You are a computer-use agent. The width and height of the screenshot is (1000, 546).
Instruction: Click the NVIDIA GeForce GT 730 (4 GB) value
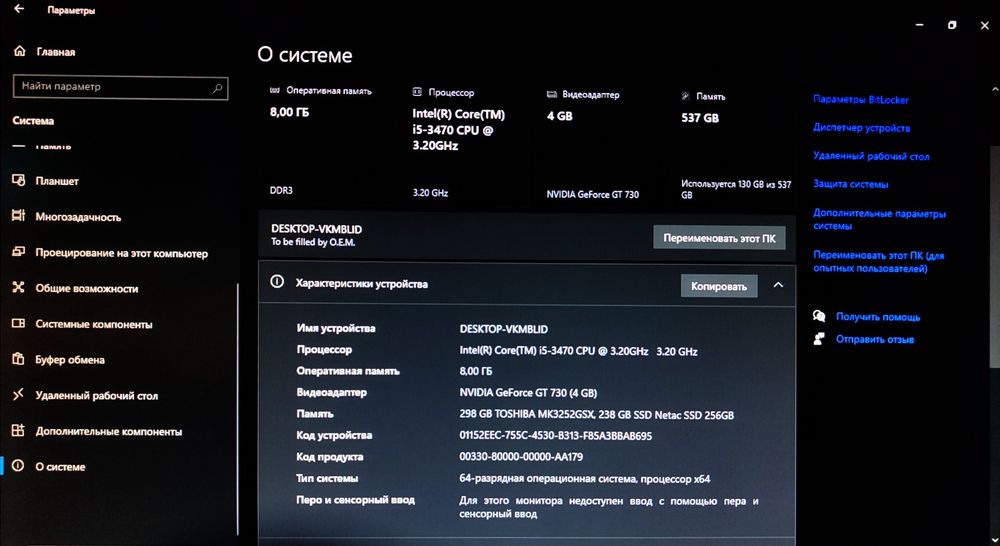point(528,393)
